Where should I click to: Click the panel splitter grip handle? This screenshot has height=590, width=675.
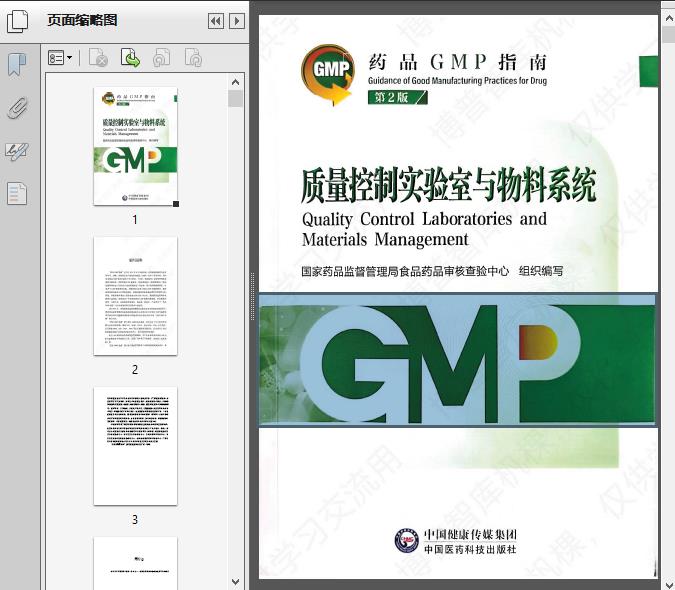tap(253, 296)
